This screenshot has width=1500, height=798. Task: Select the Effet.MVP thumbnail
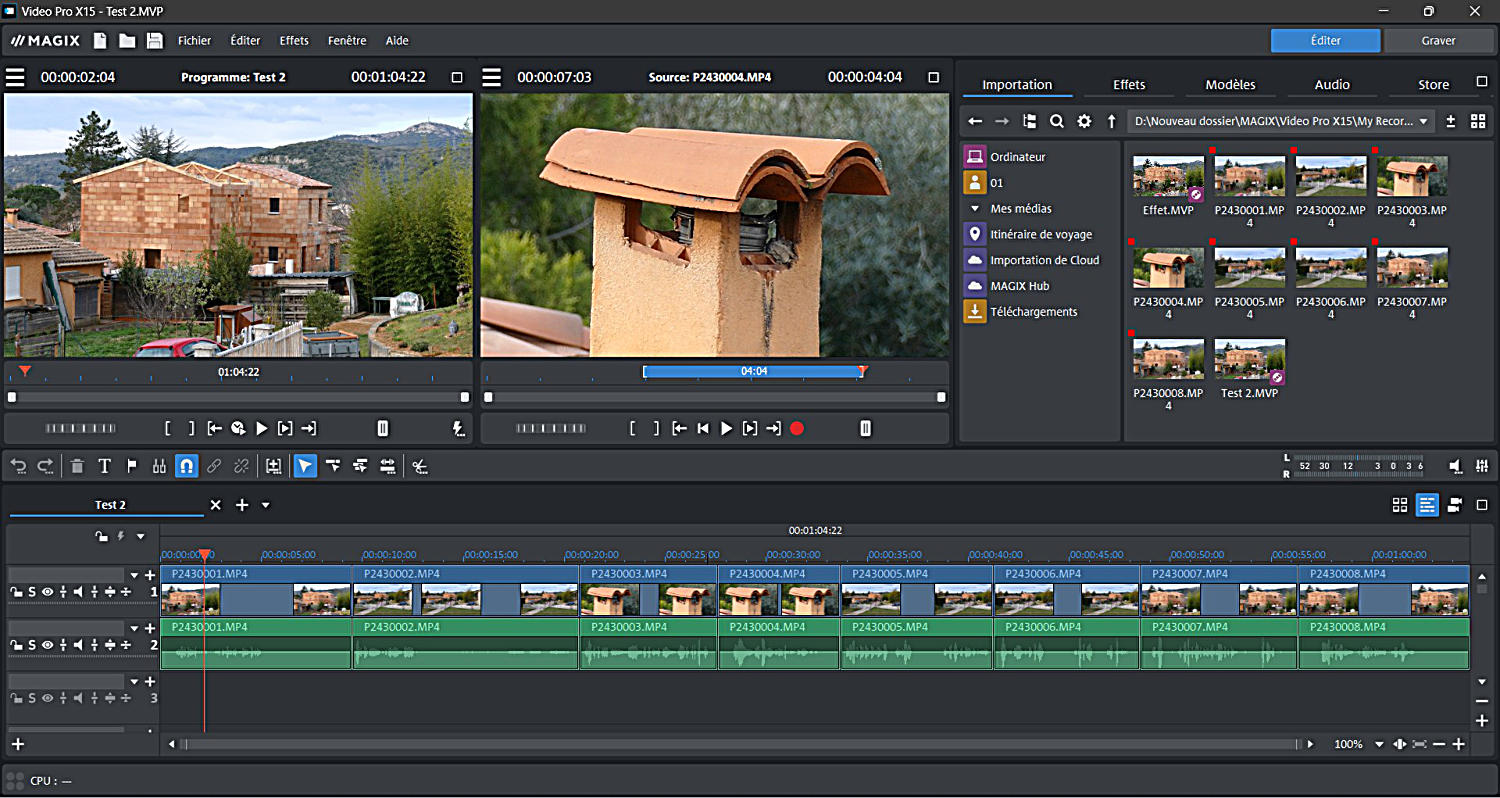click(x=1168, y=177)
